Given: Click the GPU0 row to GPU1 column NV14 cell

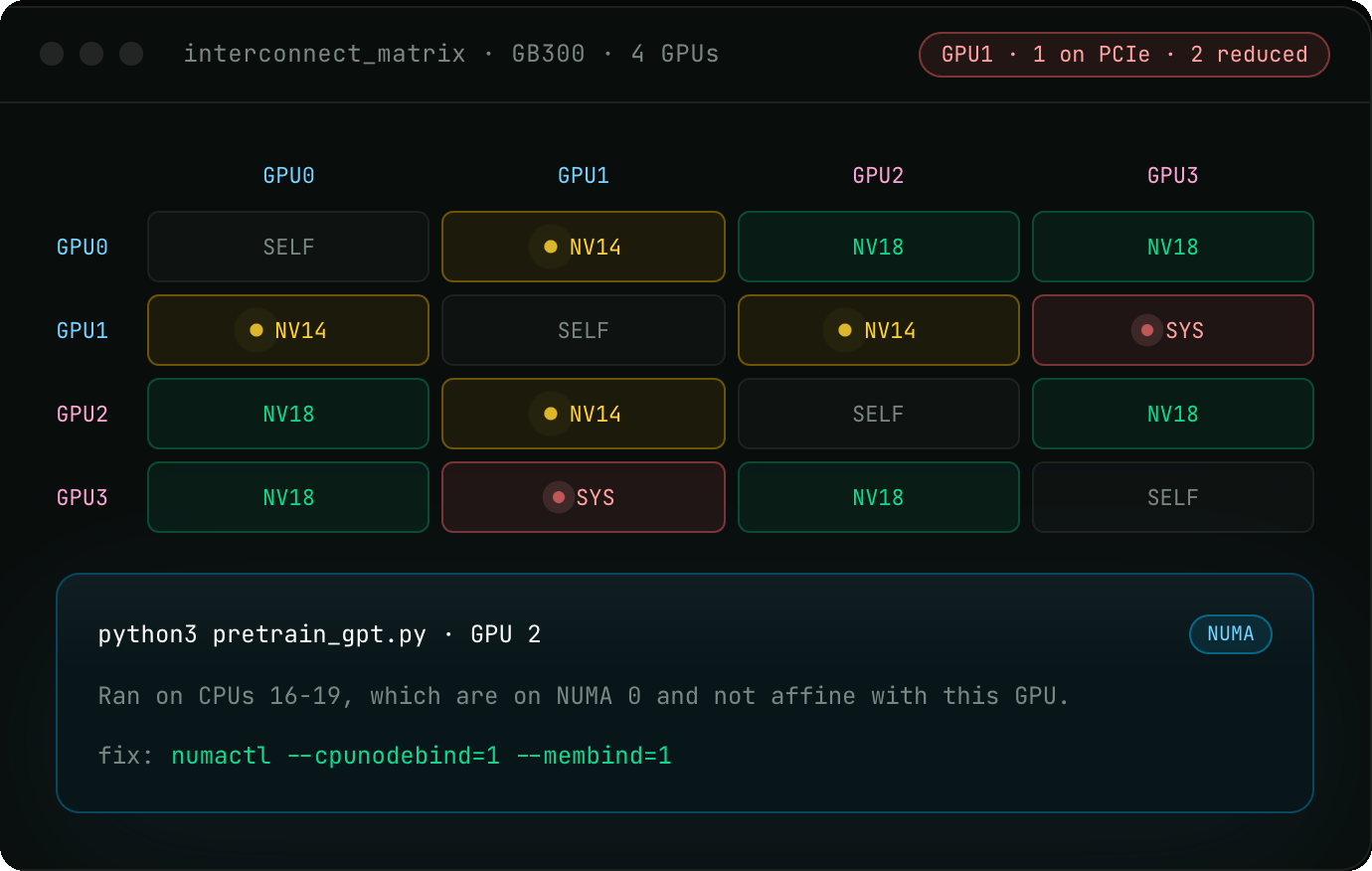Looking at the screenshot, I should (x=584, y=247).
